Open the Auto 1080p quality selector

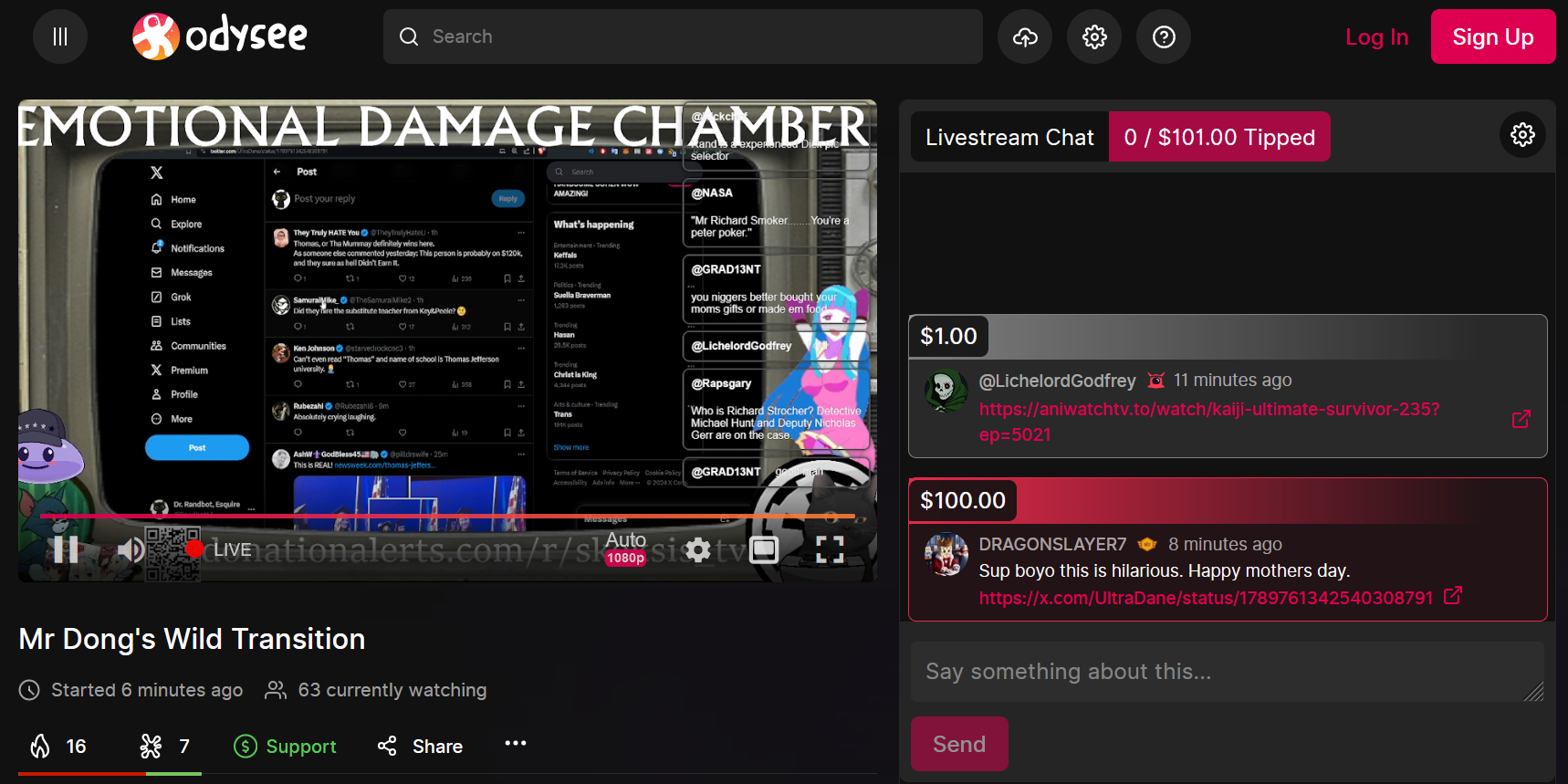[x=626, y=549]
